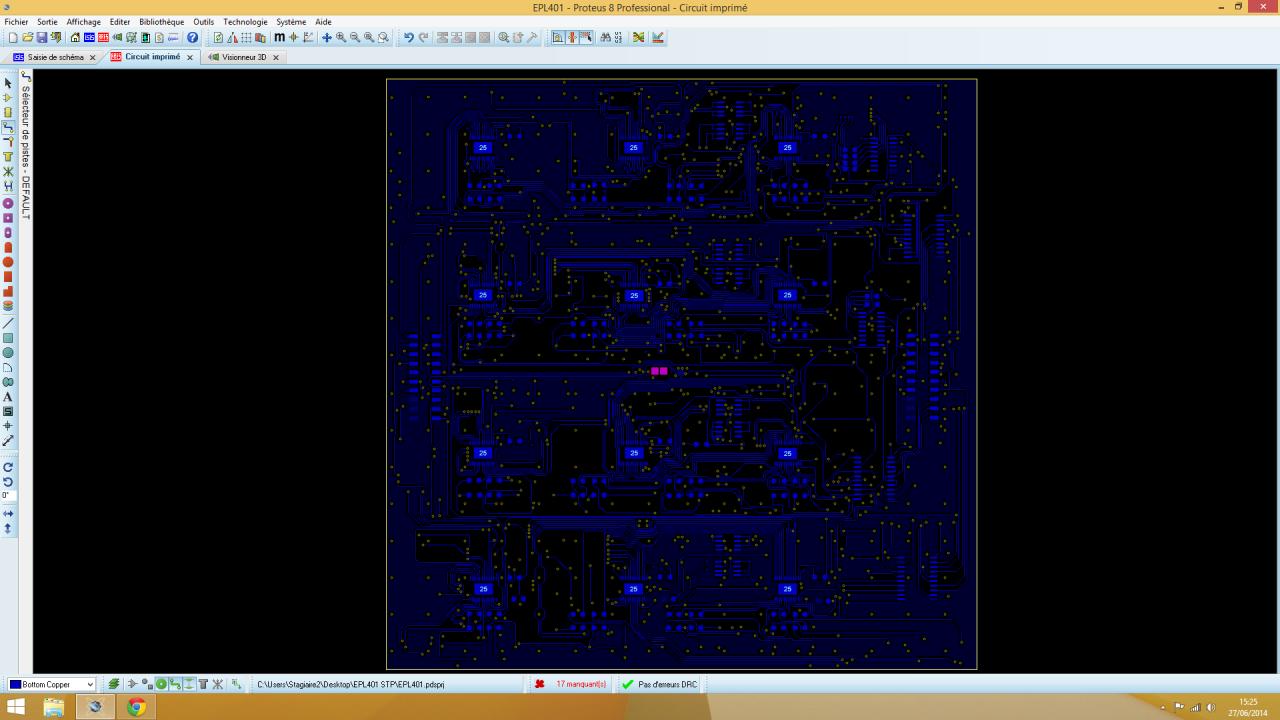The image size is (1280, 720).
Task: Open the Outils menu
Action: [x=204, y=22]
